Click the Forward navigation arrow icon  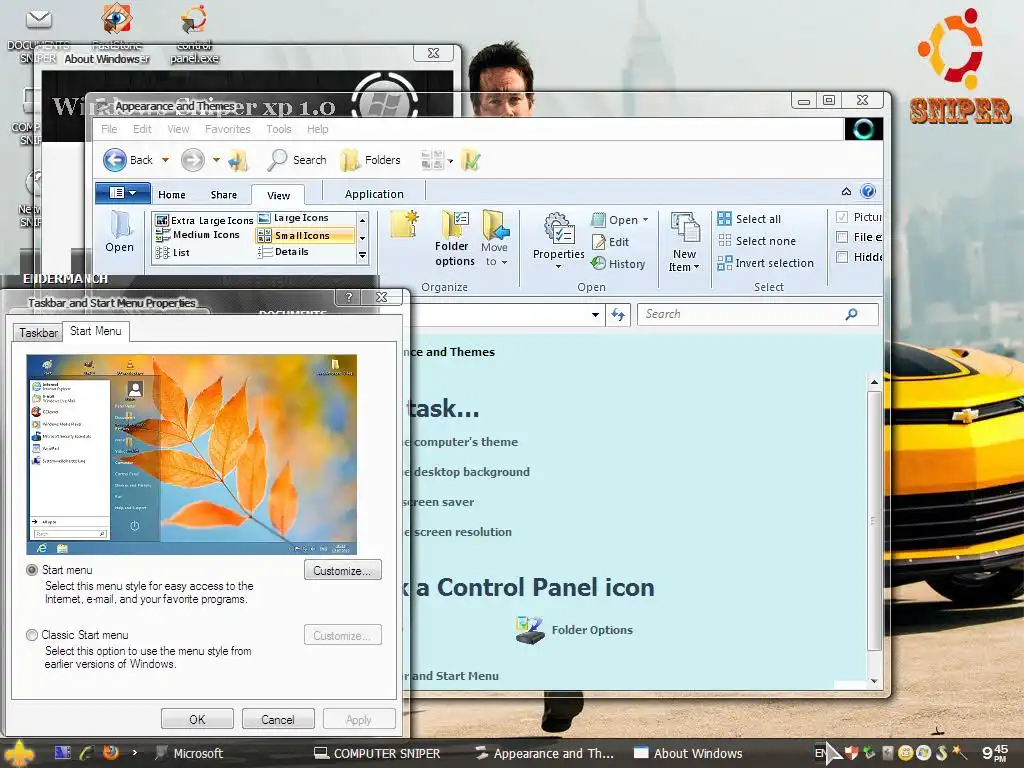coord(193,160)
